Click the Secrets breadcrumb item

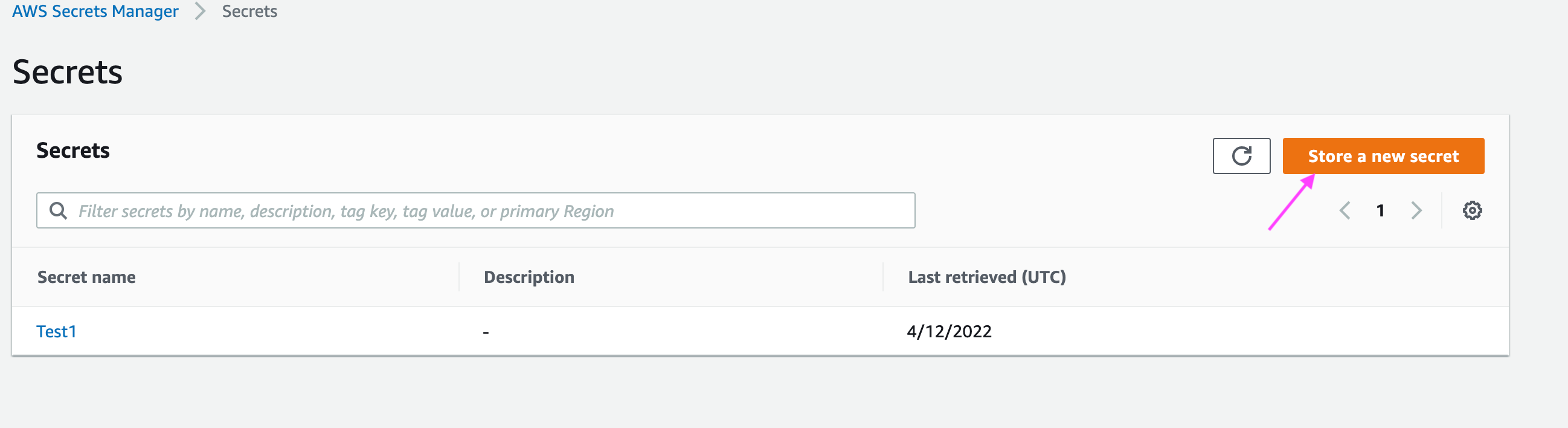tap(249, 11)
